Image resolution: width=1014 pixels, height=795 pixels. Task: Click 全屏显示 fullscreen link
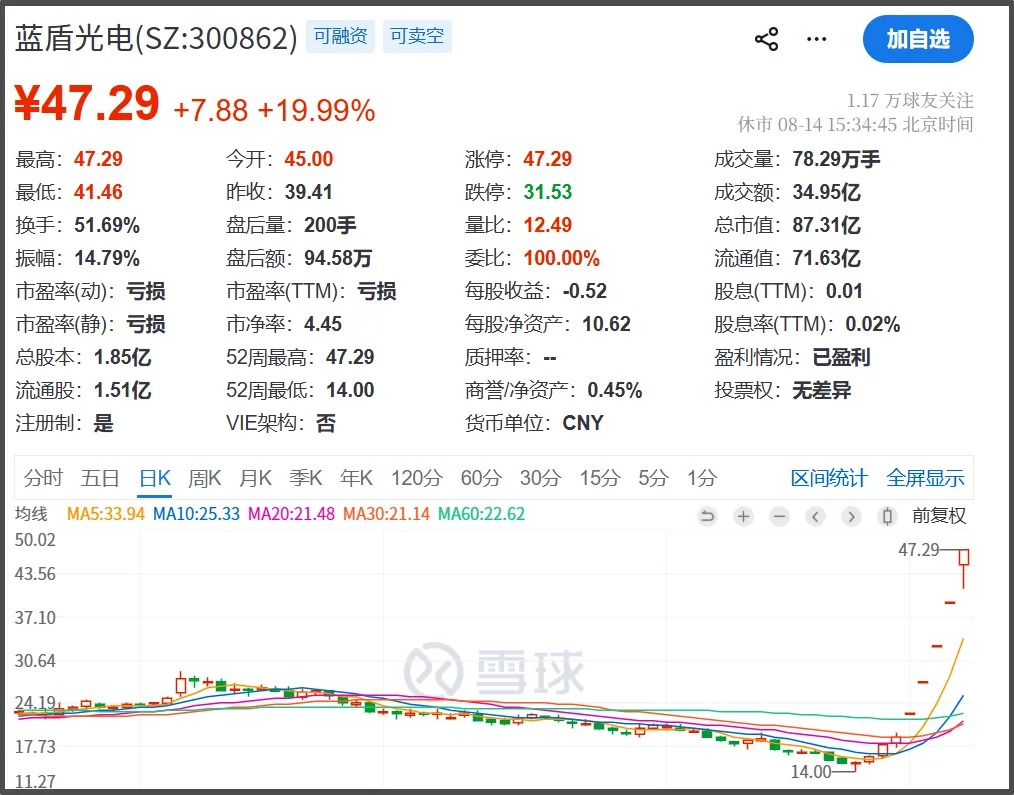tap(925, 478)
